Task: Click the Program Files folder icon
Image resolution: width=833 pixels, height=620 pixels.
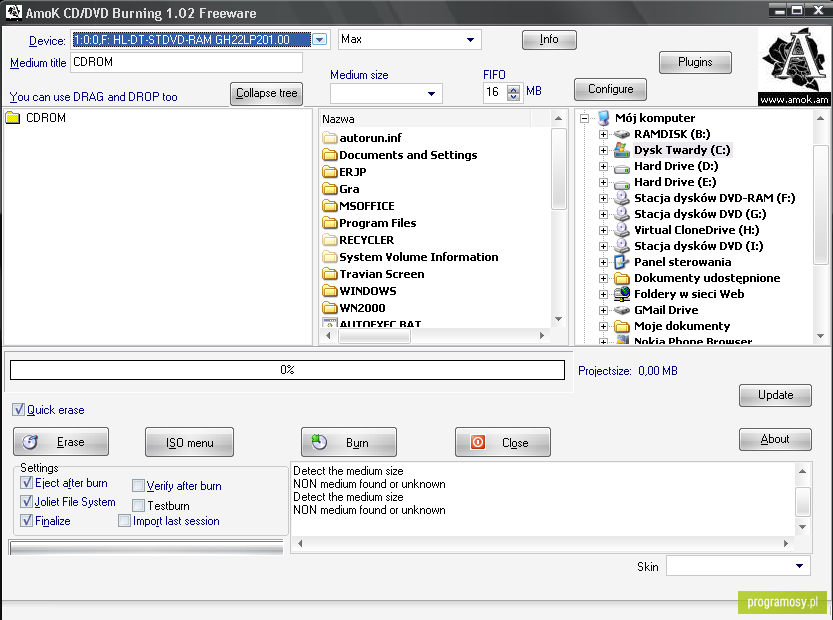Action: coord(330,223)
